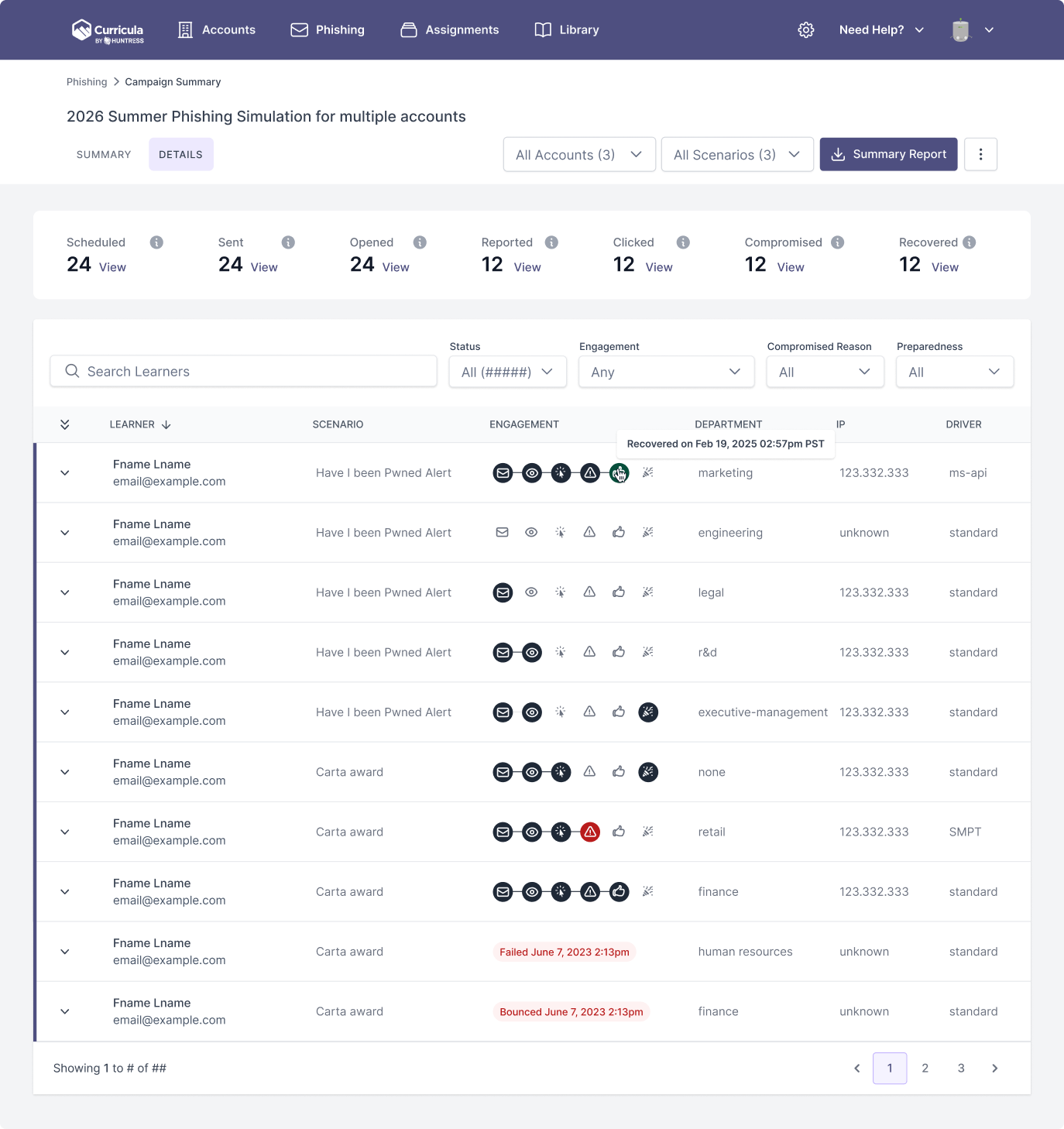The image size is (1064, 1129).
Task: Open the Engagement filter dropdown
Action: coord(666,372)
